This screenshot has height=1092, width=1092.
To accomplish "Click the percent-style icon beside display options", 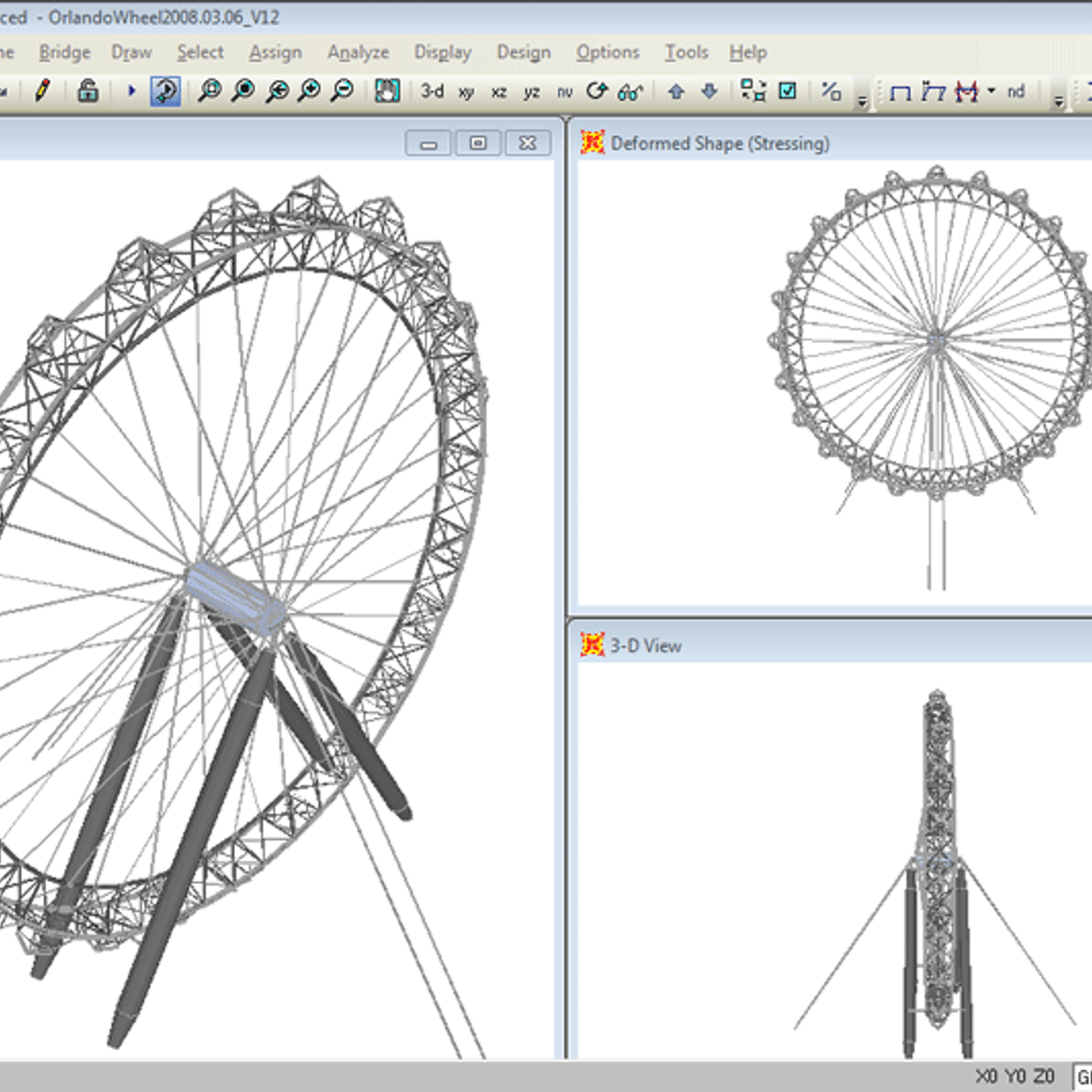I will click(831, 90).
